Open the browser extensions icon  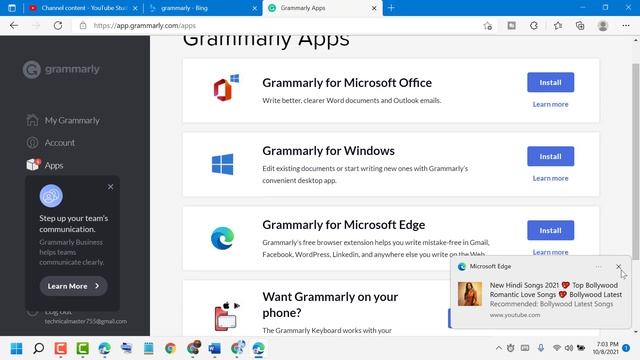[534, 26]
